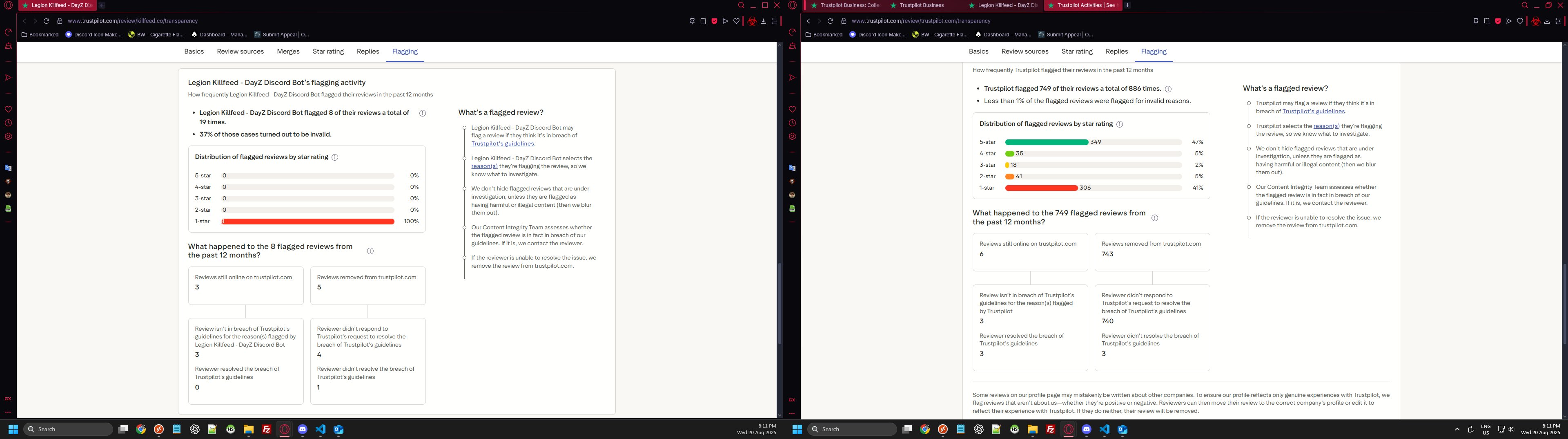Screen dimensions: 1568x439
Task: Click the USB device tray icon
Action: 1470,429
